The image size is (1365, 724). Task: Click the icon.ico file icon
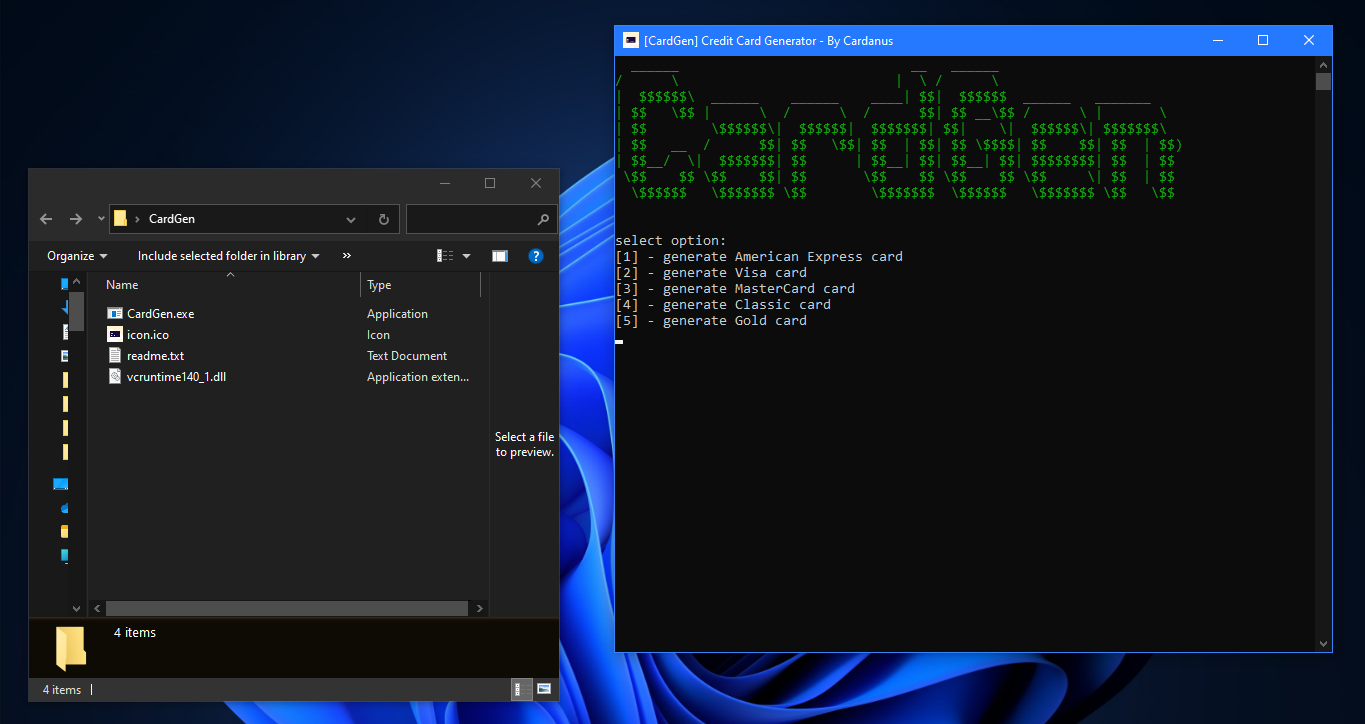(x=115, y=335)
